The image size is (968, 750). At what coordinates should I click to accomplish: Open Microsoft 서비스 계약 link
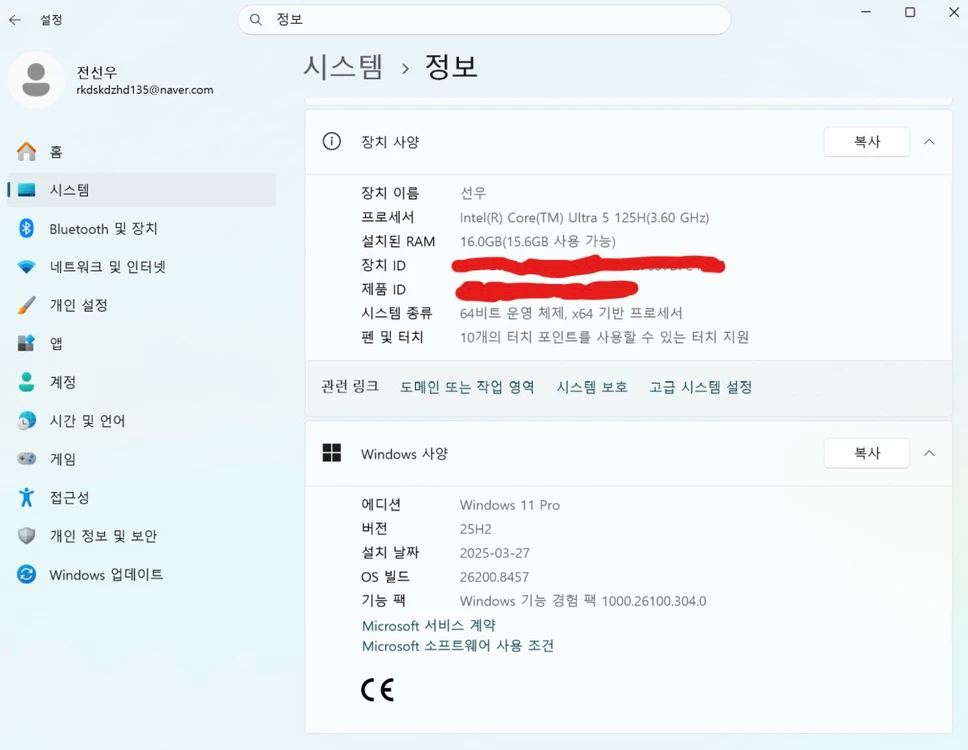(428, 625)
